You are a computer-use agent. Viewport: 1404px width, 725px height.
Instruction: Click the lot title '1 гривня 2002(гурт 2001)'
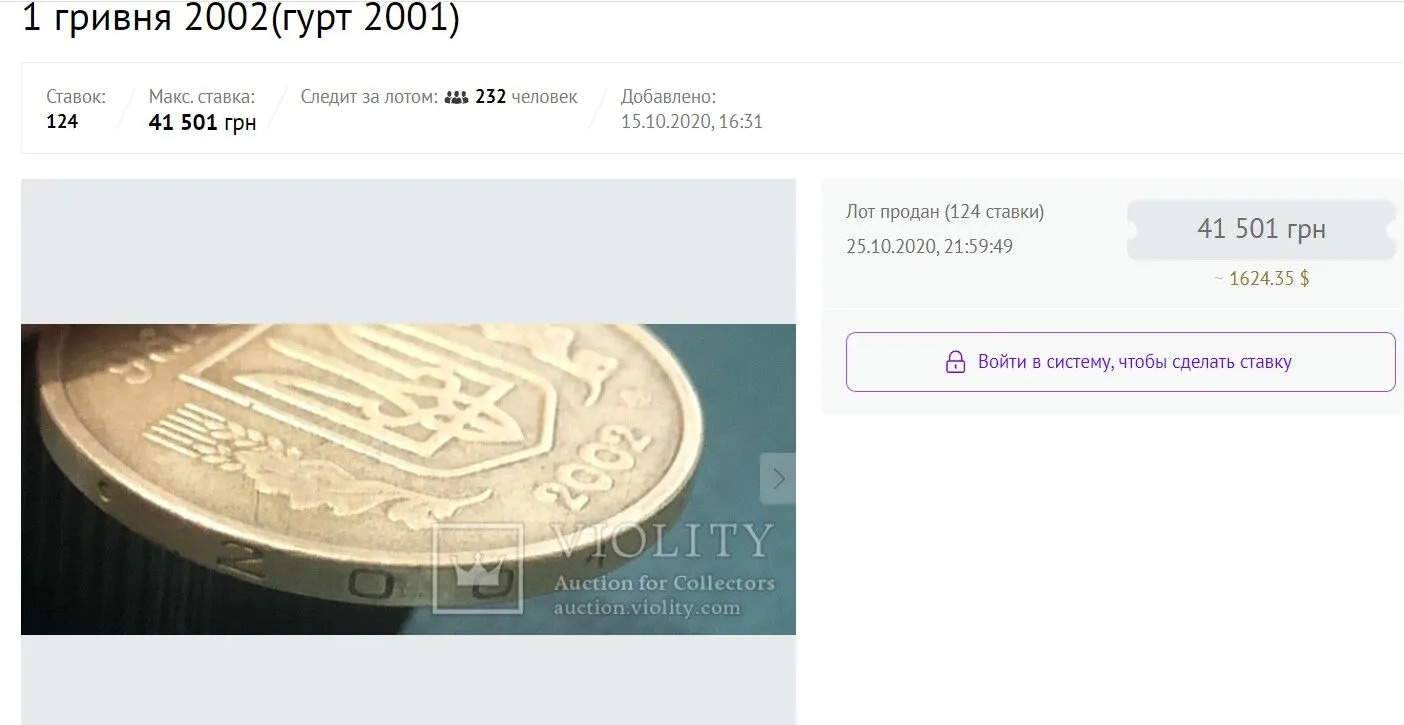[x=241, y=18]
